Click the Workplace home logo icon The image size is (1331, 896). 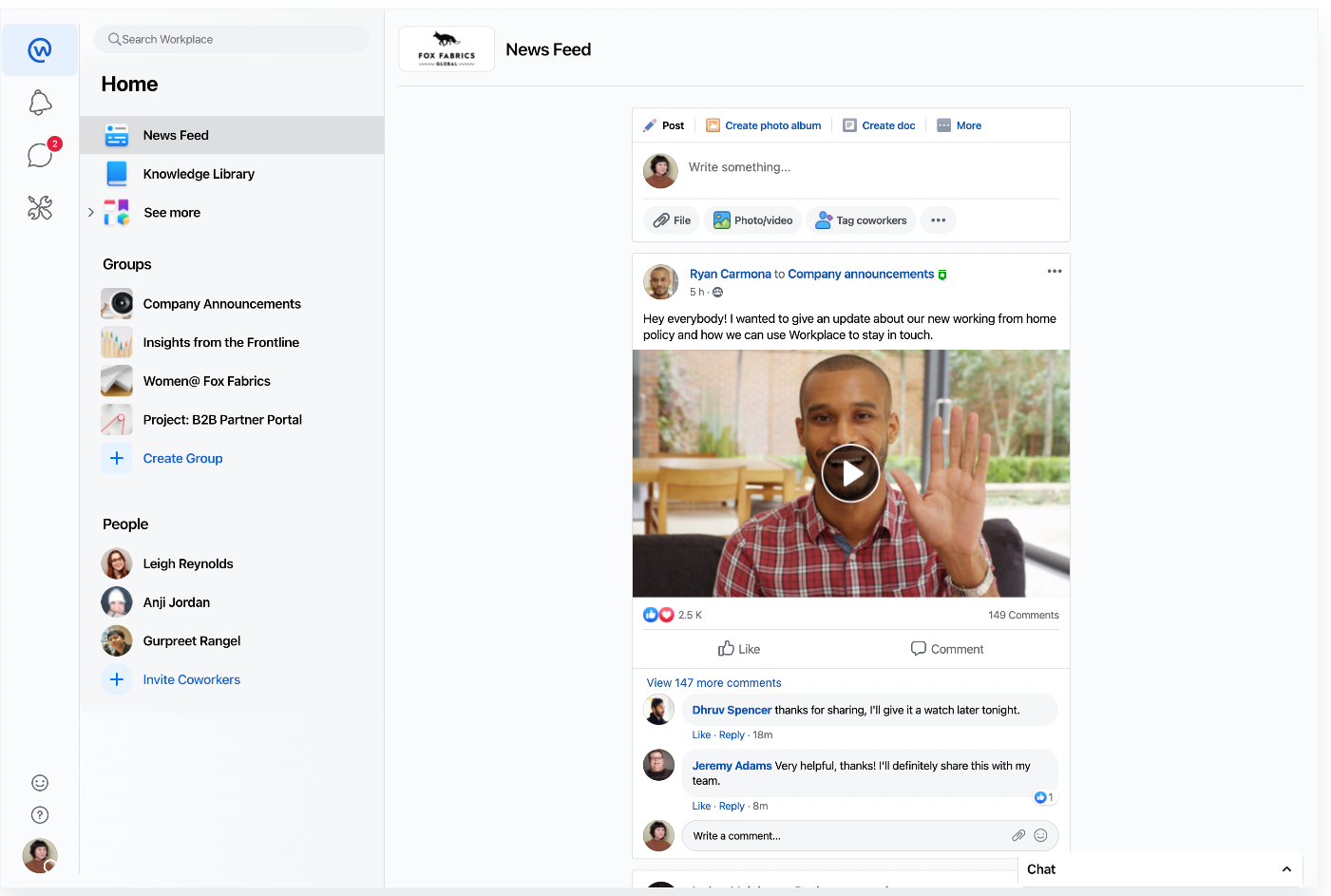(x=39, y=48)
